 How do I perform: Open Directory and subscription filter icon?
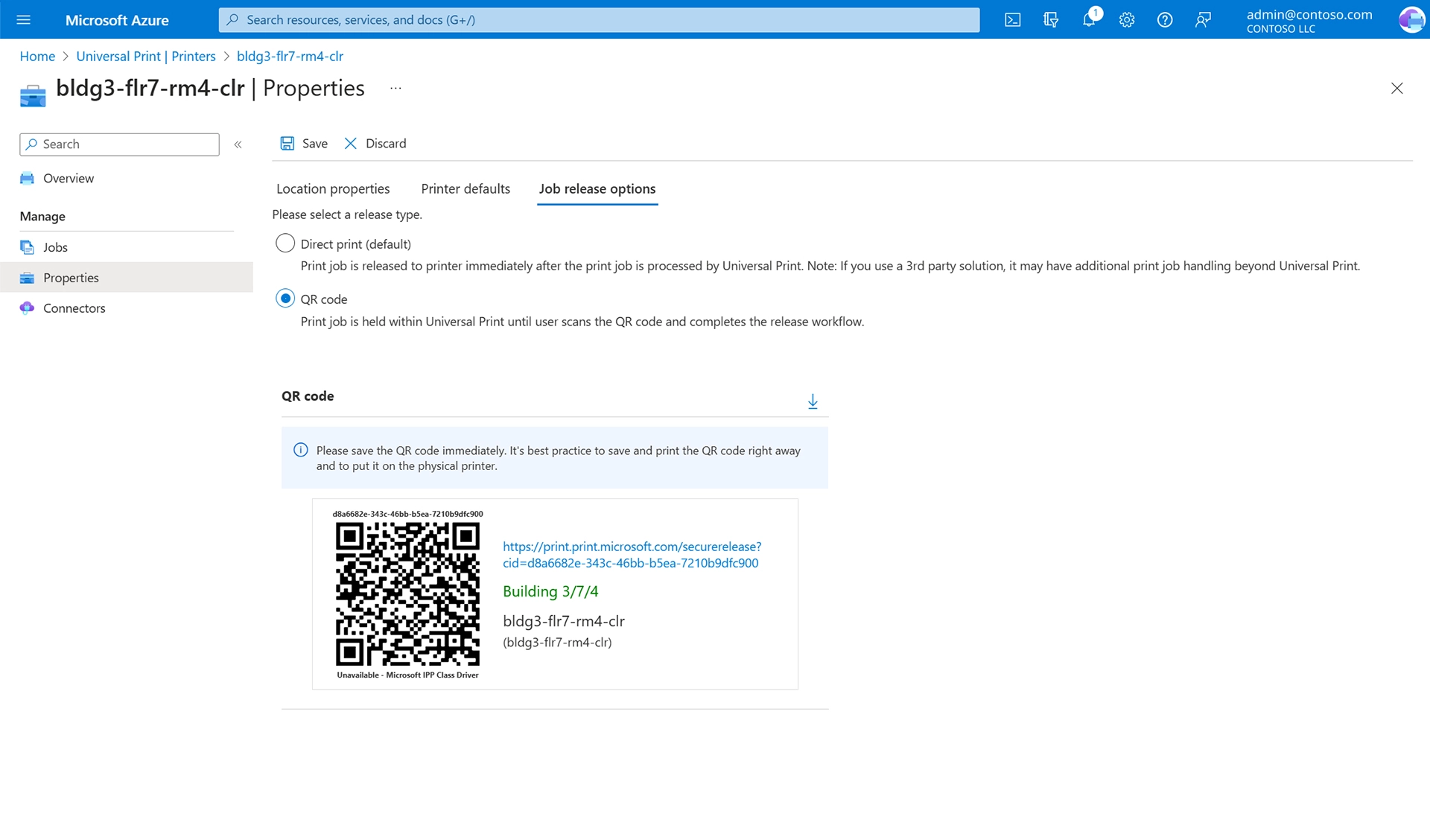(1050, 20)
